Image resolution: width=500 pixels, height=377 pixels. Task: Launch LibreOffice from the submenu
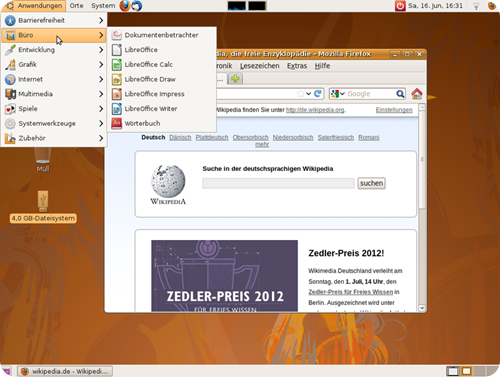pyautogui.click(x=162, y=50)
